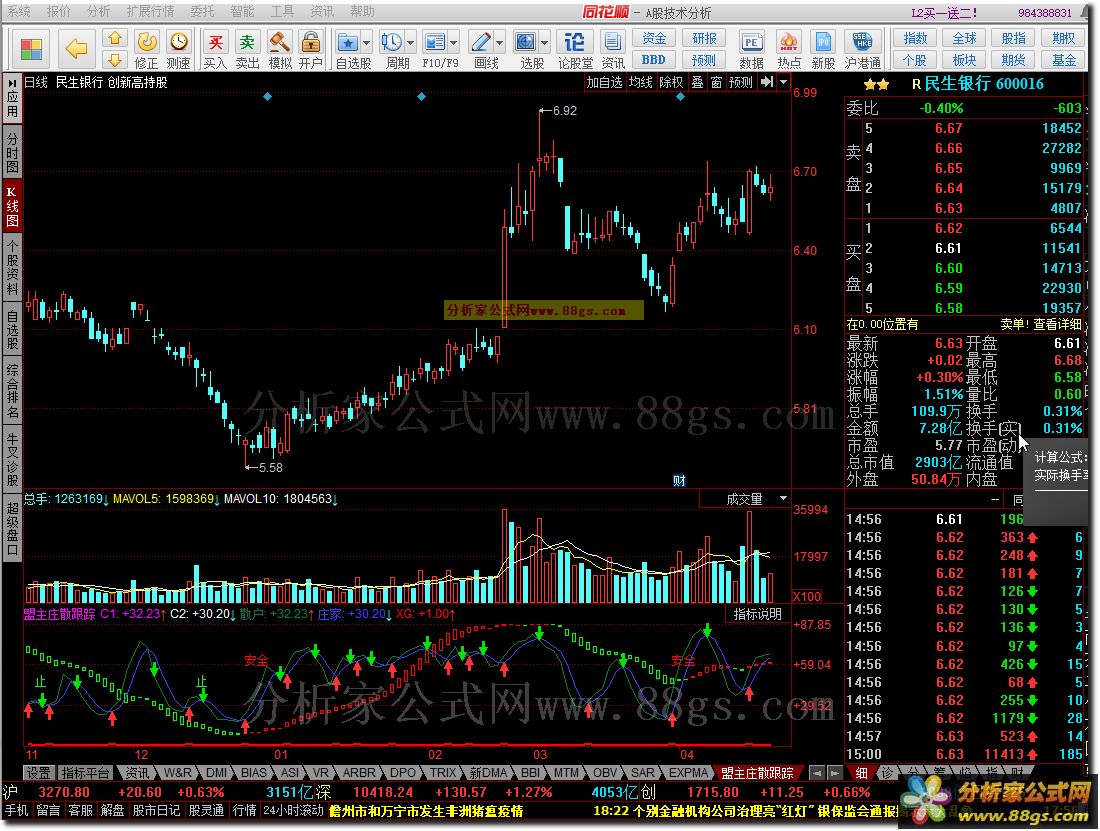Expand the 选股 dropdown arrow

544,43
